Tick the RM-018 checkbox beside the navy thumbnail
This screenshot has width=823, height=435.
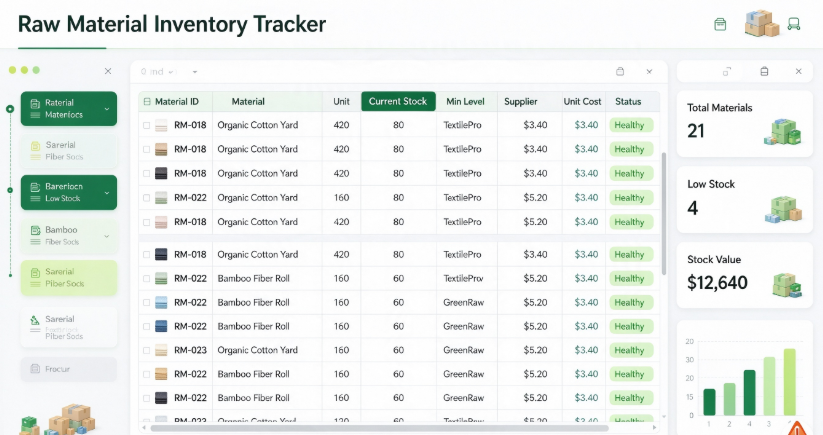click(x=146, y=254)
